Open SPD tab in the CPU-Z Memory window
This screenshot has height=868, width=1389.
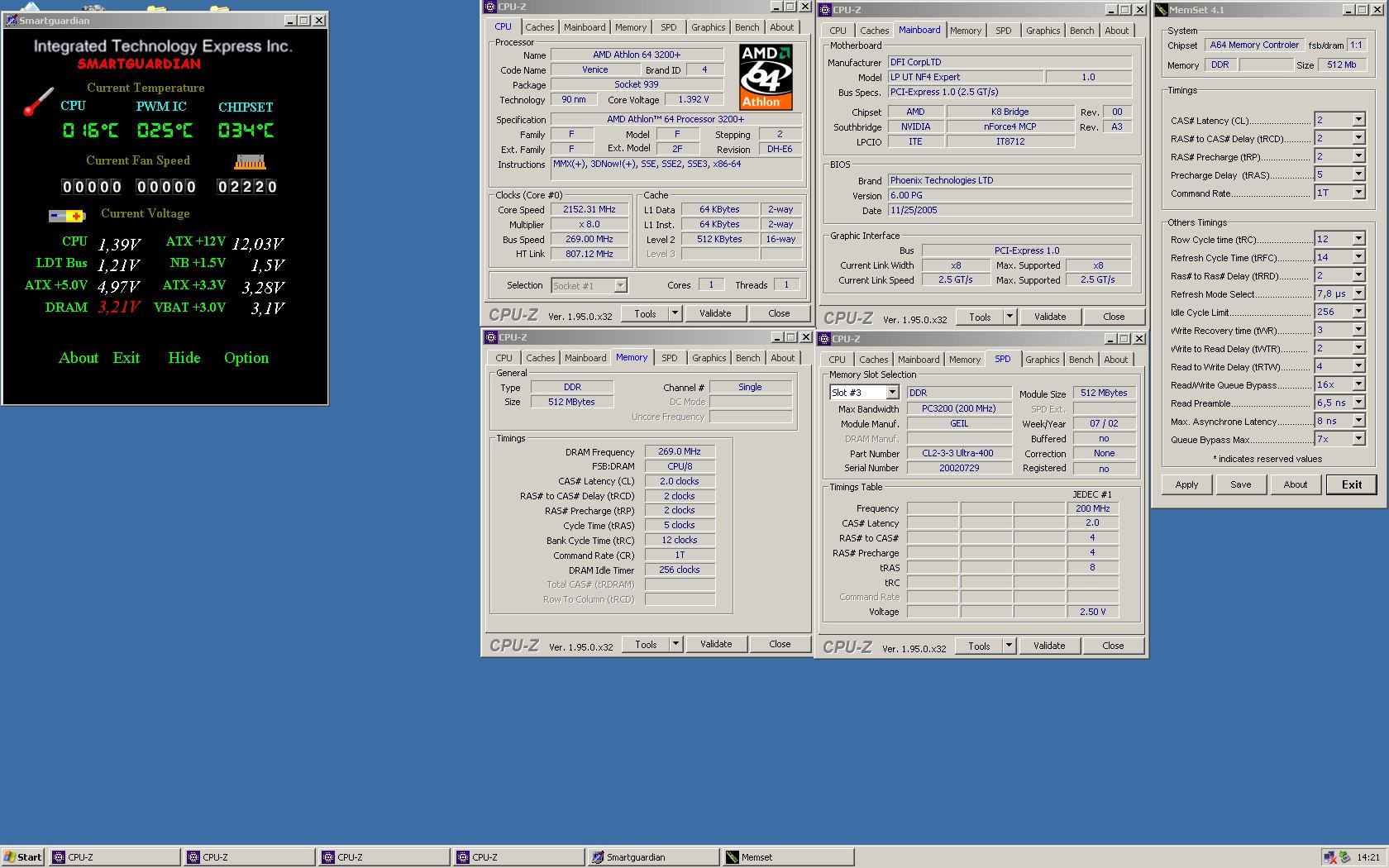pos(669,358)
